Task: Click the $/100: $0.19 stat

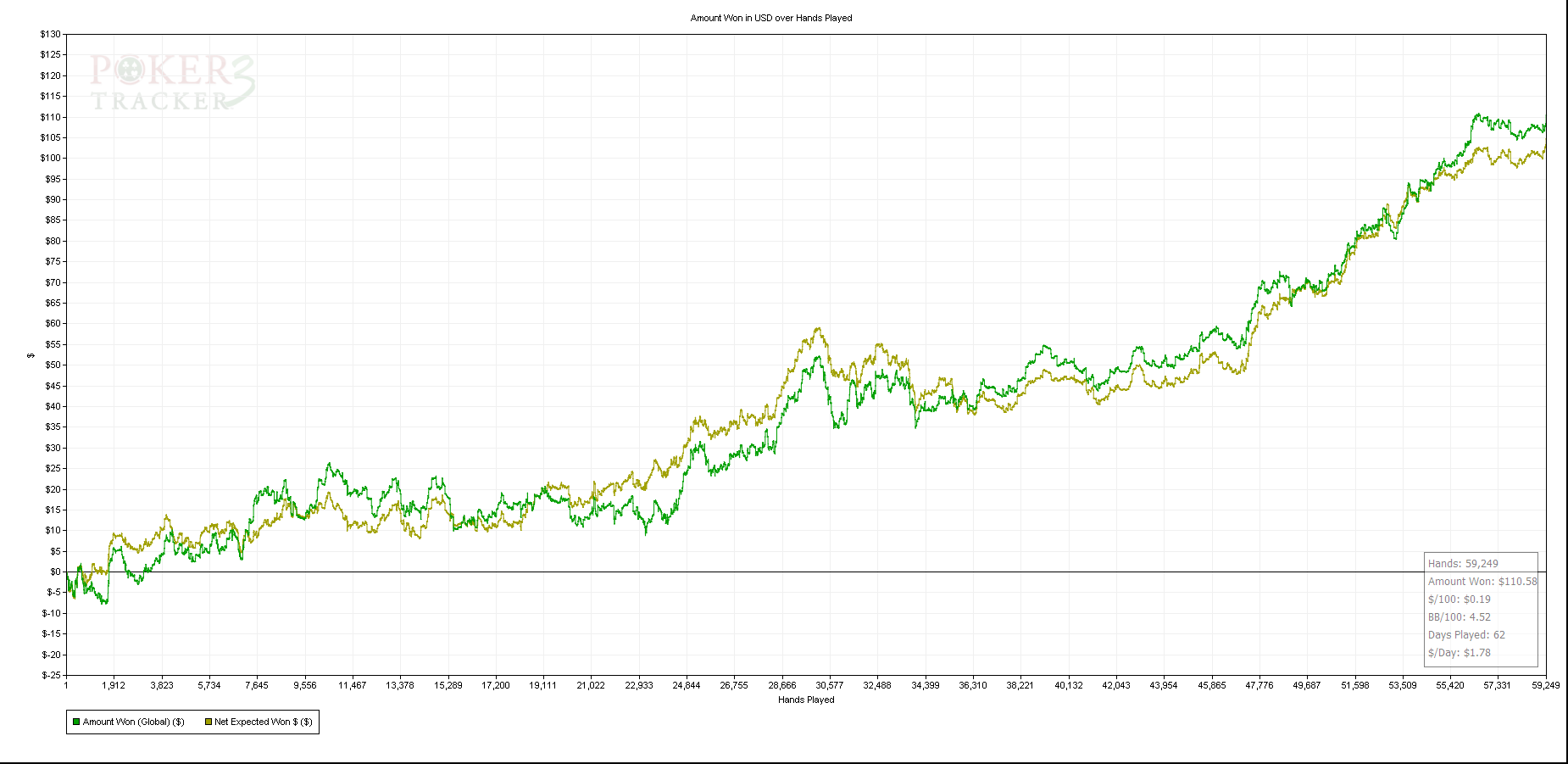Action: [x=1459, y=599]
